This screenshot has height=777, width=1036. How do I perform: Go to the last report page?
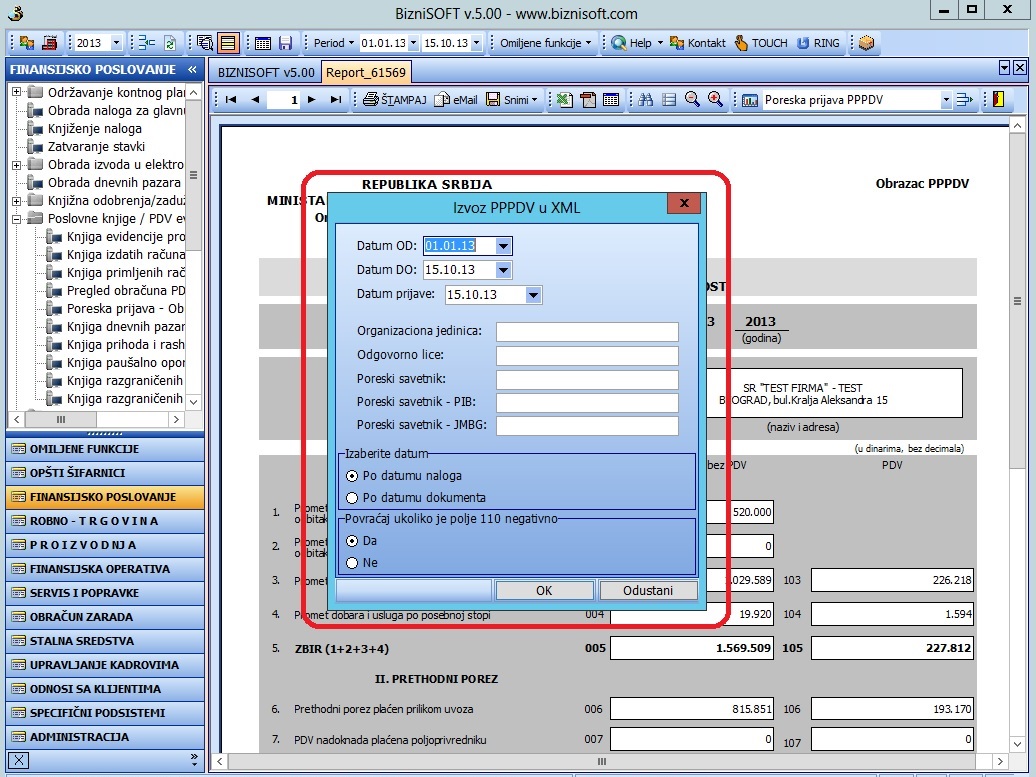(x=336, y=100)
